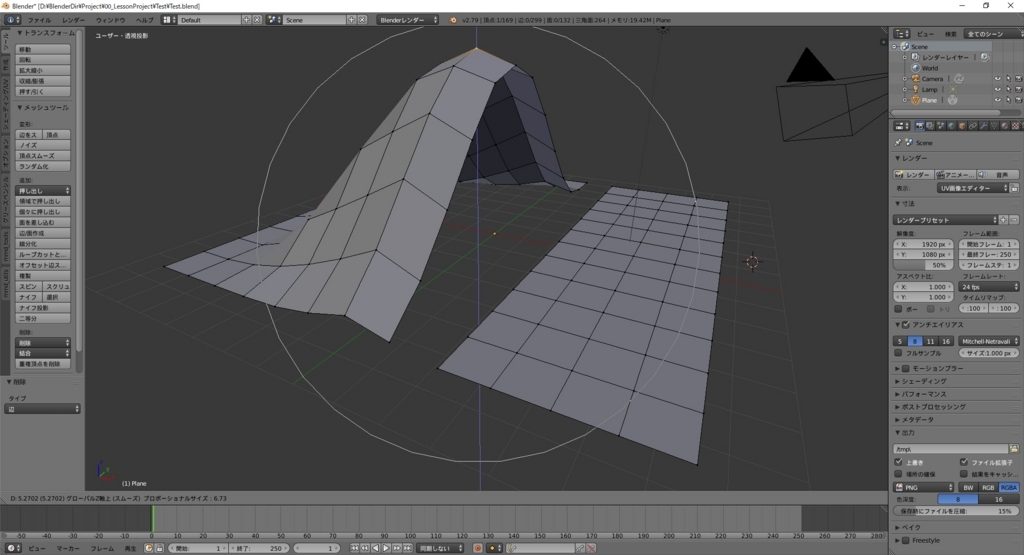Click the play animation forward button

[386, 548]
